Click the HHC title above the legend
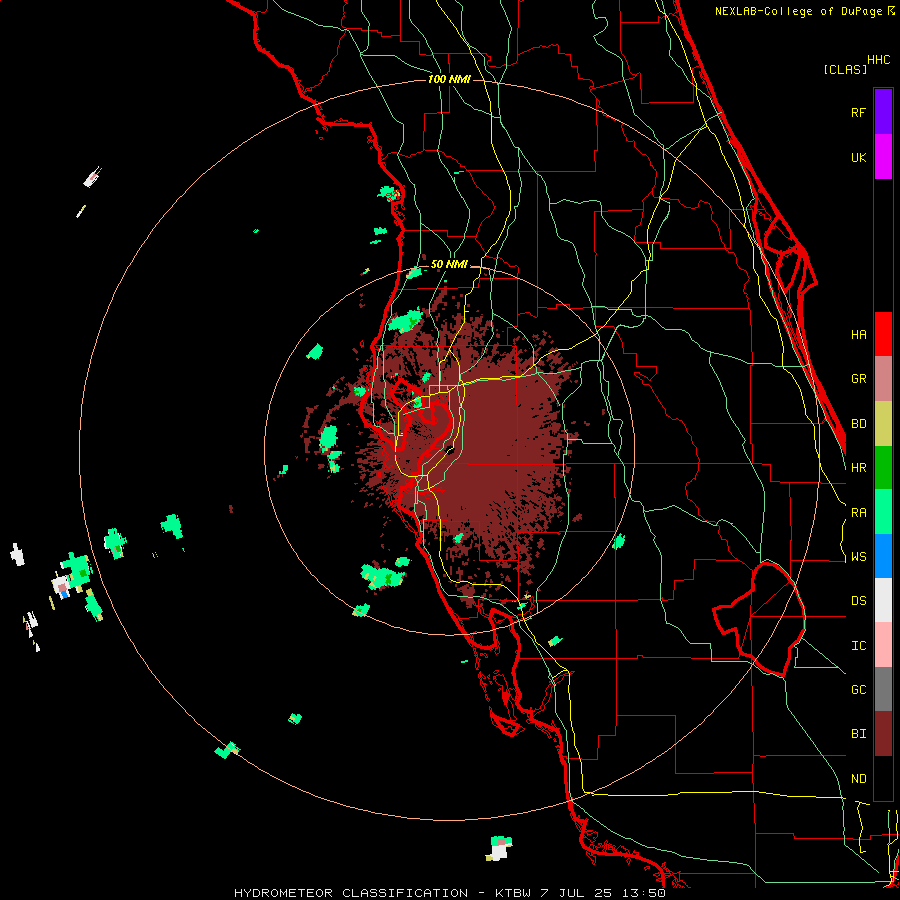The height and width of the screenshot is (900, 900). tap(879, 60)
